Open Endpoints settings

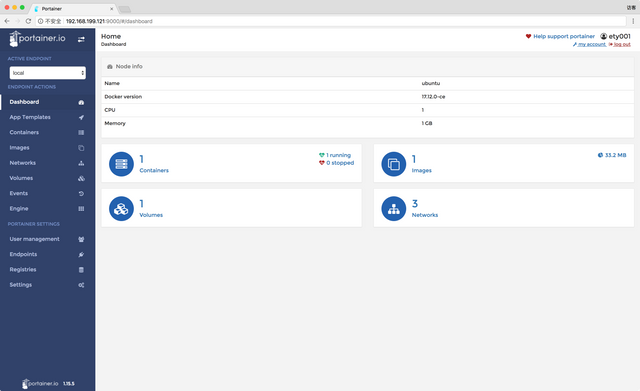coord(23,254)
